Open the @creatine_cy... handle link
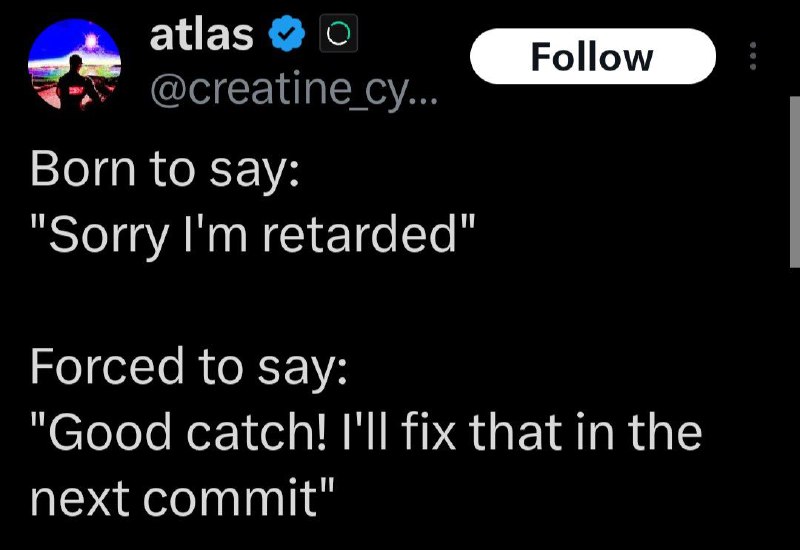Image resolution: width=800 pixels, height=550 pixels. click(x=294, y=91)
